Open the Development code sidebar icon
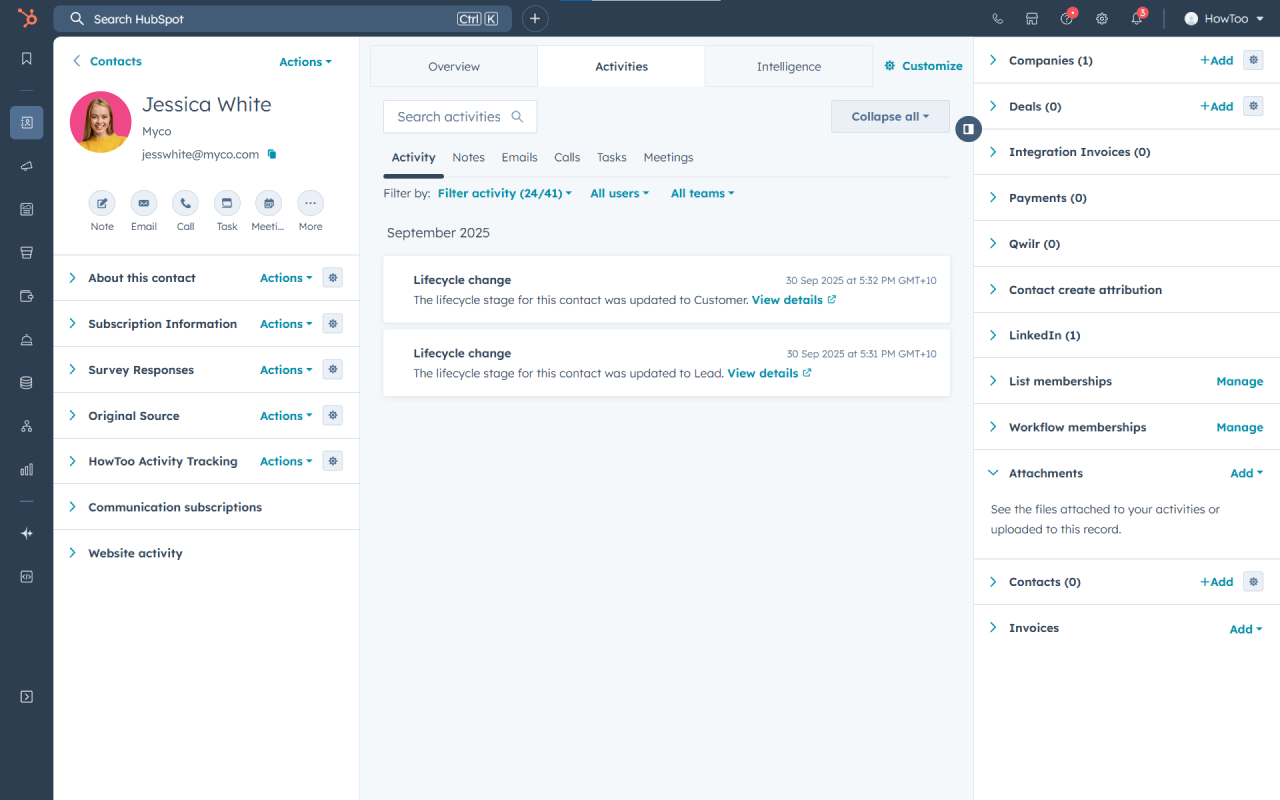This screenshot has height=800, width=1280. pos(27,577)
